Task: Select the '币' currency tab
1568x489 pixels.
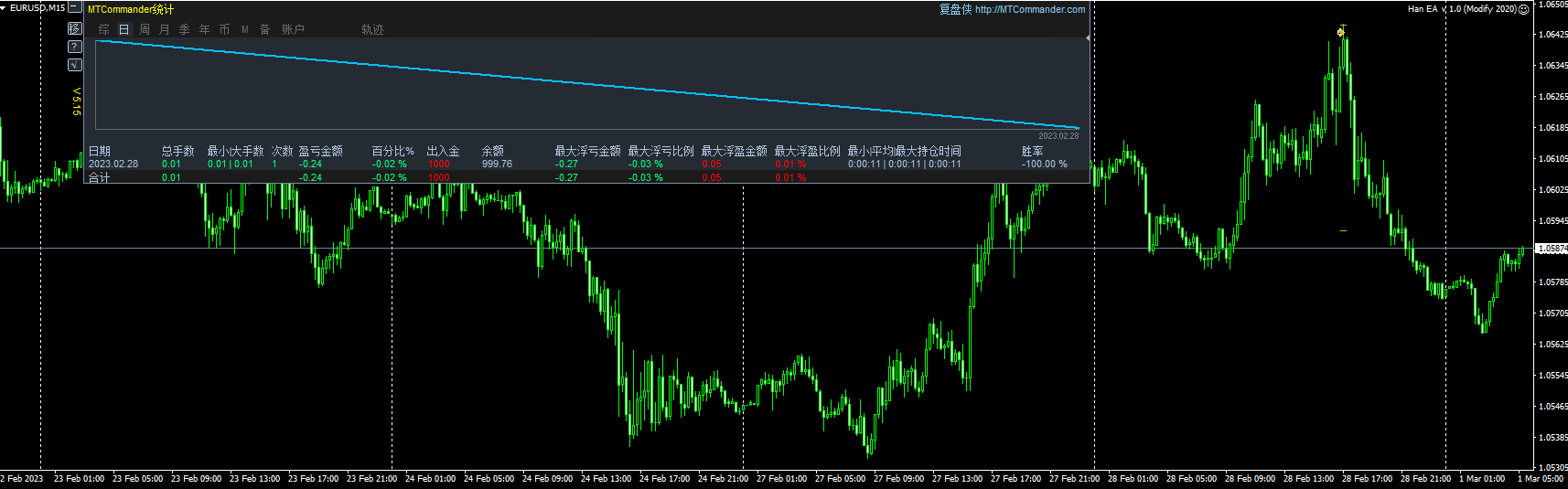Action: (x=225, y=29)
